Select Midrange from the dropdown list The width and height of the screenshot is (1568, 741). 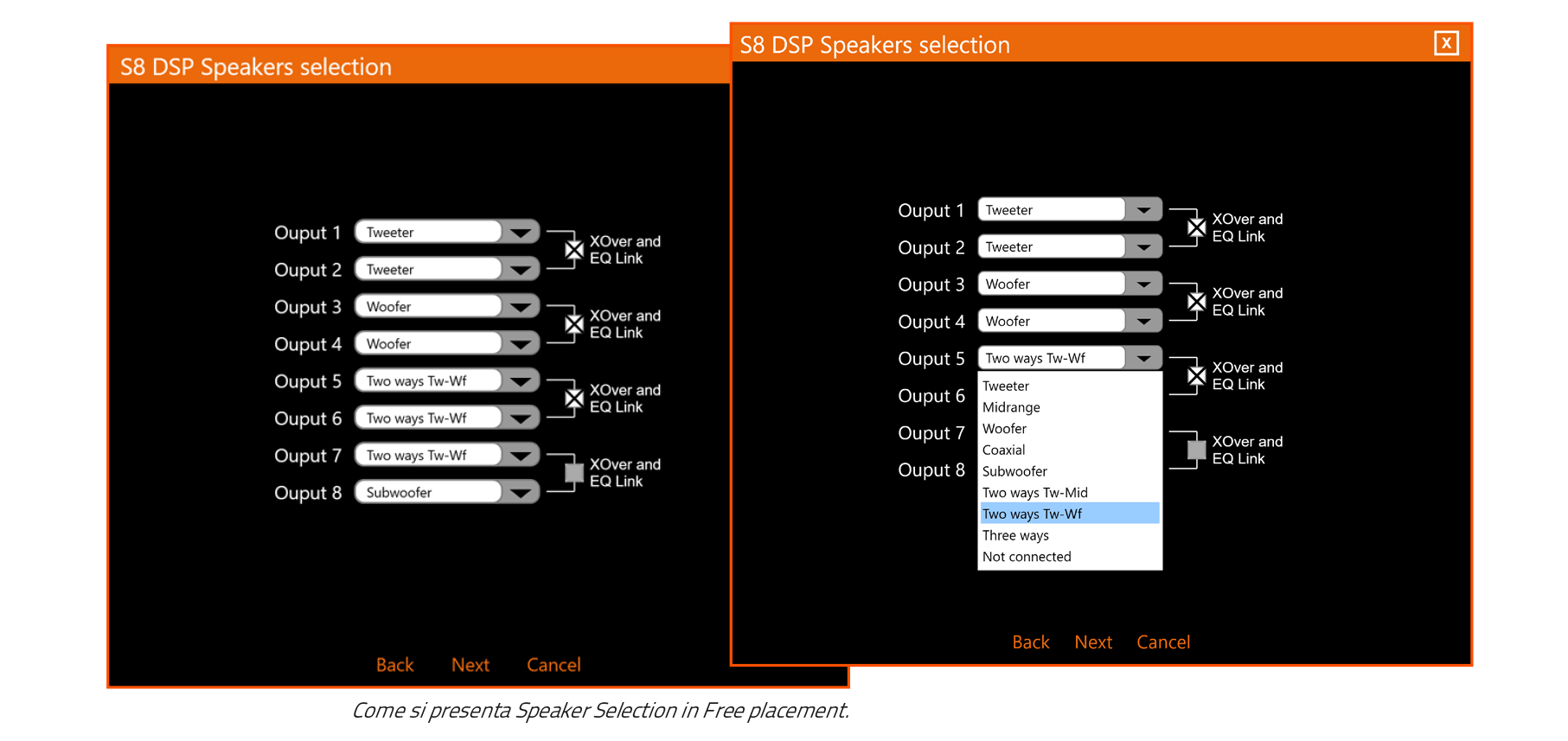tap(1011, 407)
